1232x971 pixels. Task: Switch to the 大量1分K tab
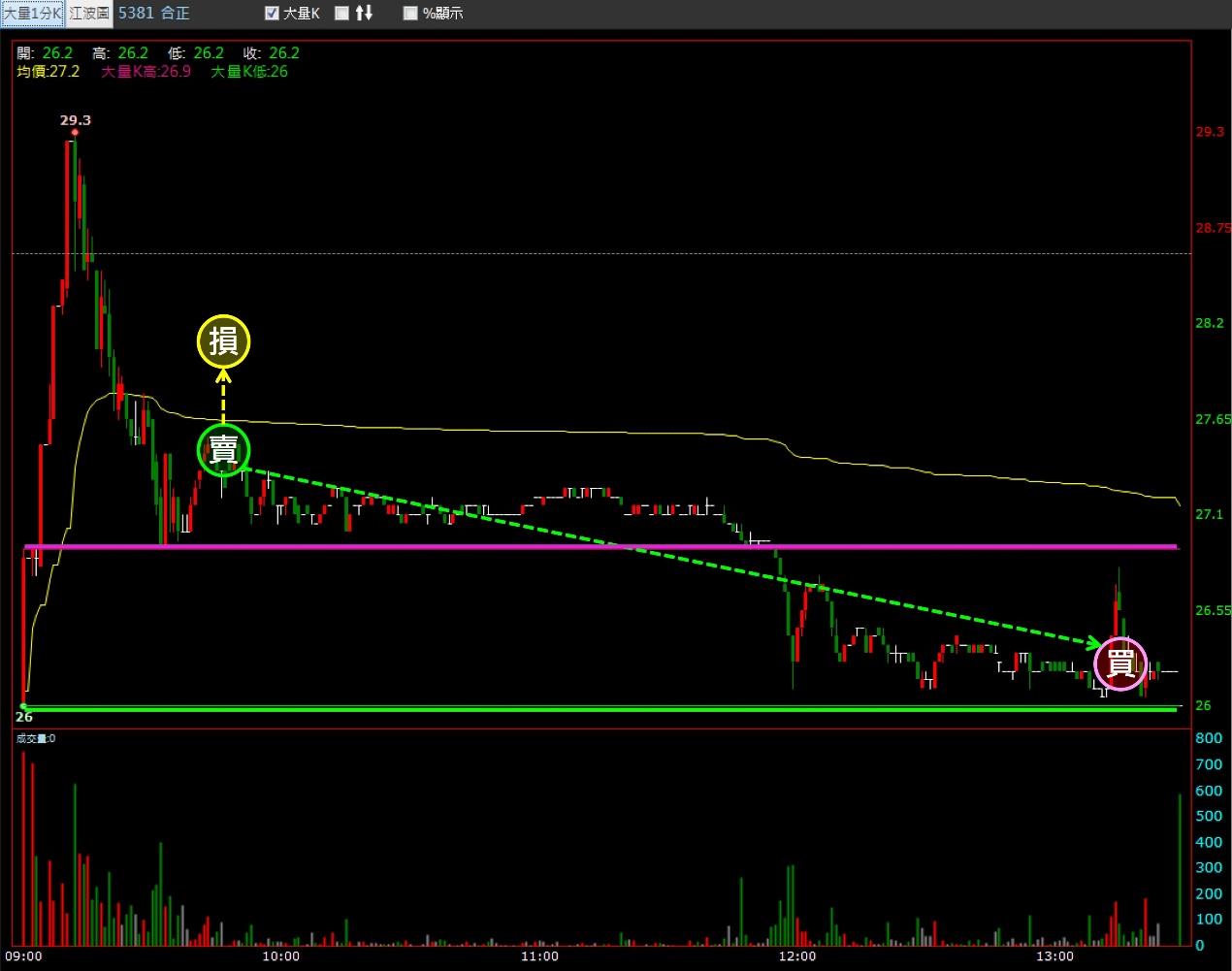coord(32,14)
